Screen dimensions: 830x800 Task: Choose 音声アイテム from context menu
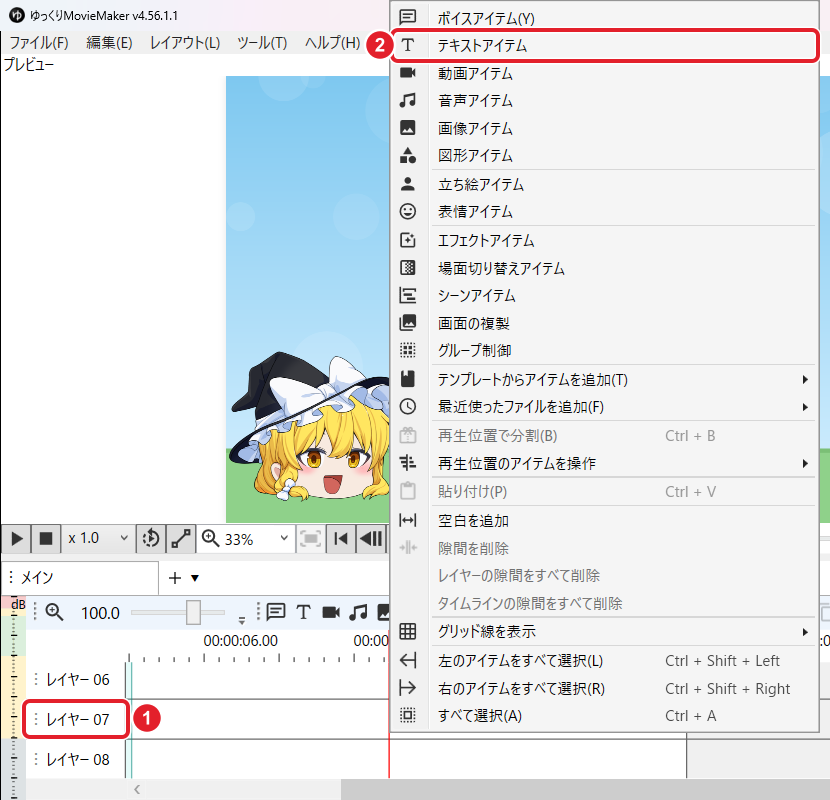pos(604,101)
